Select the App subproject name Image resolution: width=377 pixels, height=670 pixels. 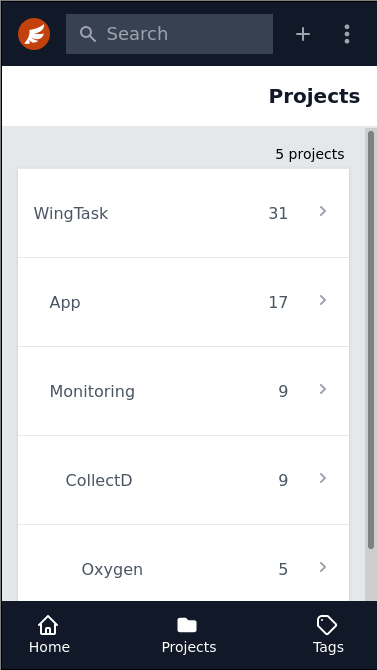click(65, 303)
